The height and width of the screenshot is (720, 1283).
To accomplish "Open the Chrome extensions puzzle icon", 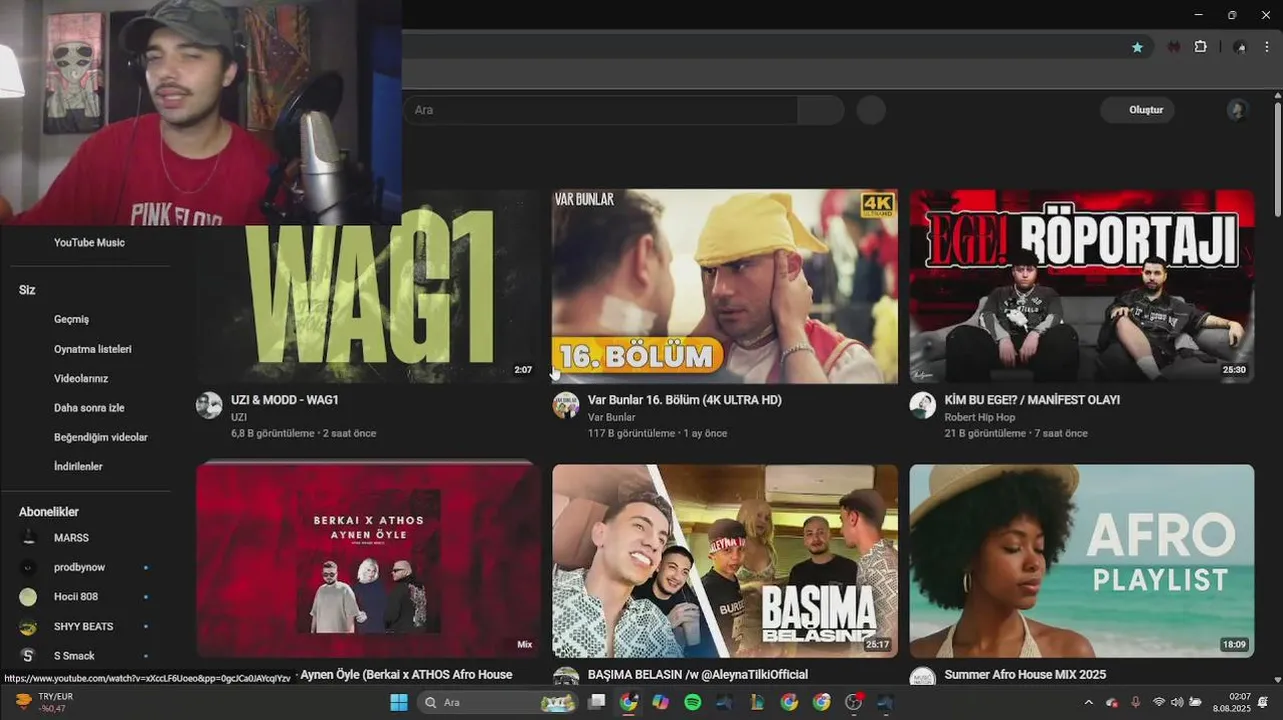I will coord(1201,47).
